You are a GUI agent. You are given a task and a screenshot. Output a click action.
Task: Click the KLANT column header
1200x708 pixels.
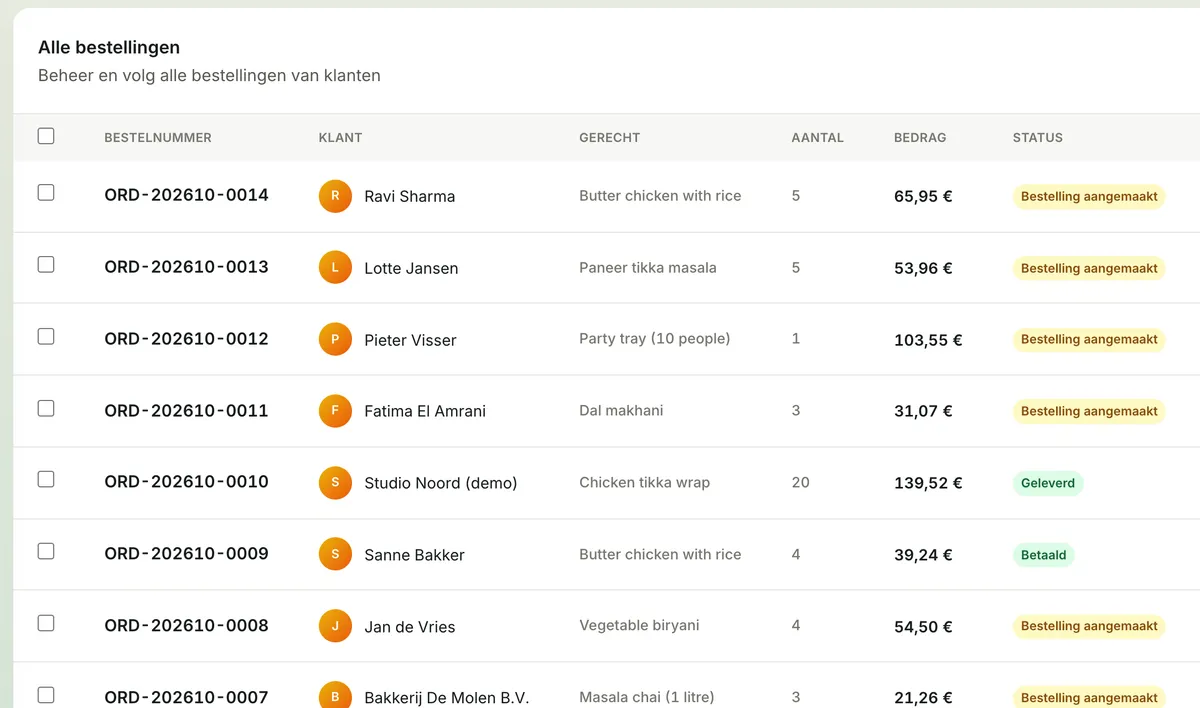[340, 138]
